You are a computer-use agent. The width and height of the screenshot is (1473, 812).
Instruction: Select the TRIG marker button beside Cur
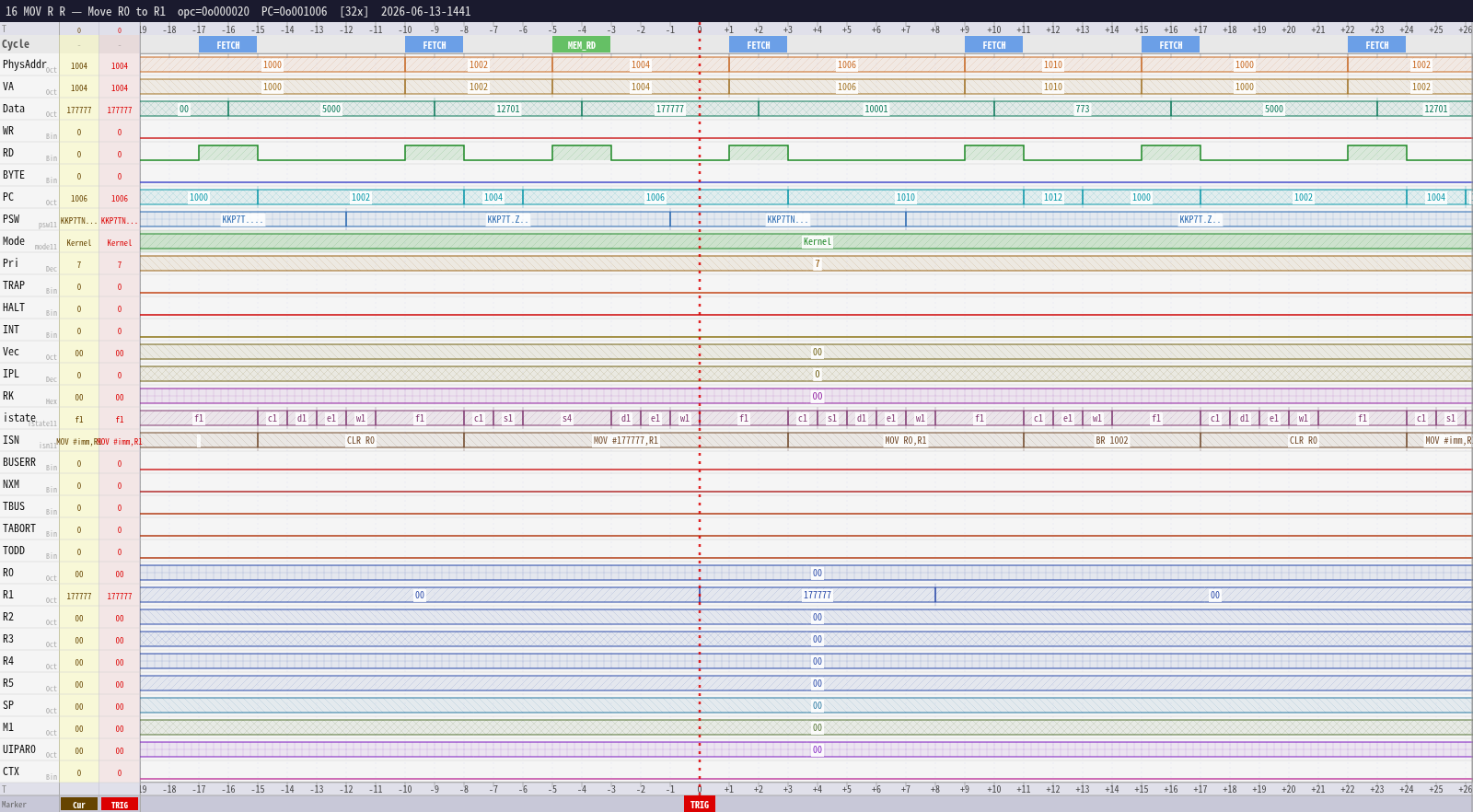click(120, 805)
